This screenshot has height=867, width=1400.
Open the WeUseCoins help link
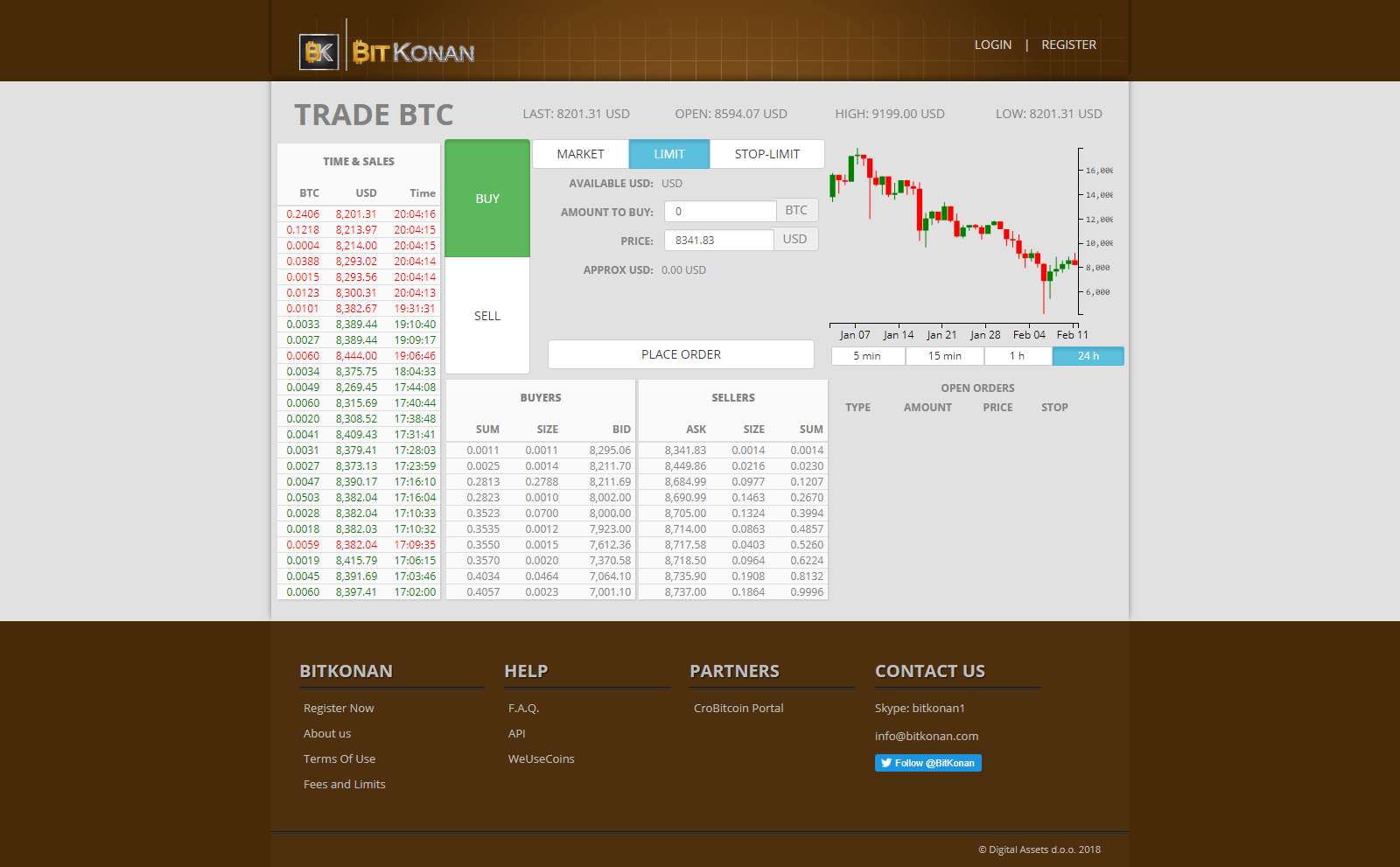click(x=542, y=759)
